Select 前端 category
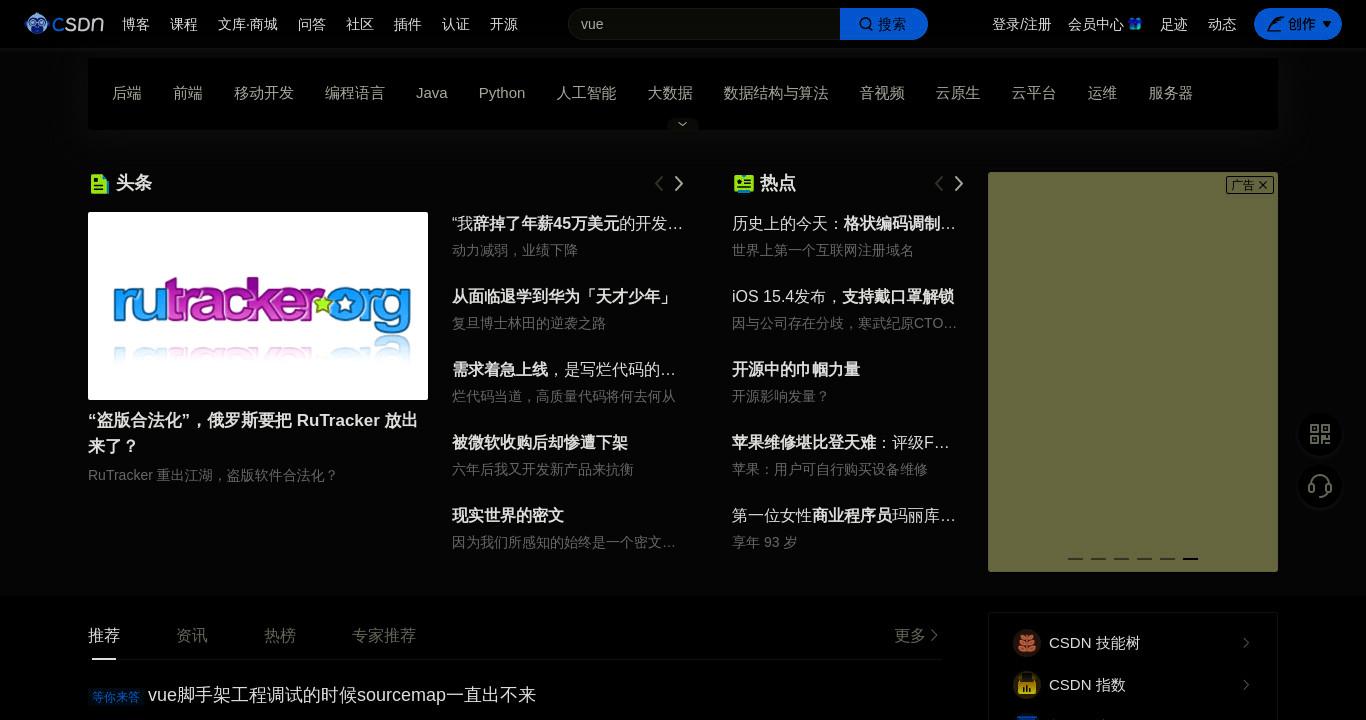Screen dimensions: 1366x720 point(188,93)
